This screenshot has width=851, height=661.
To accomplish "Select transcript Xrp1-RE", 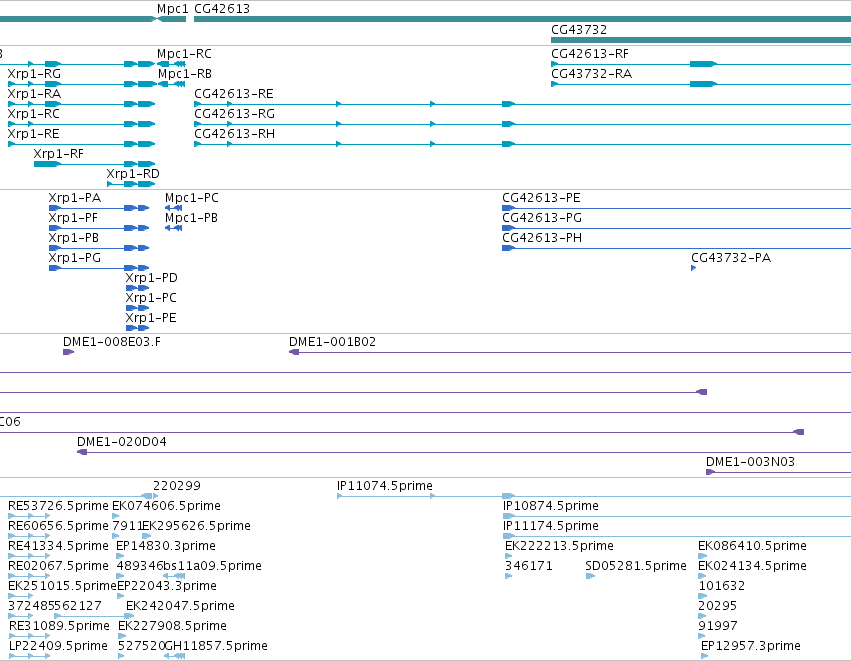I will point(34,134).
